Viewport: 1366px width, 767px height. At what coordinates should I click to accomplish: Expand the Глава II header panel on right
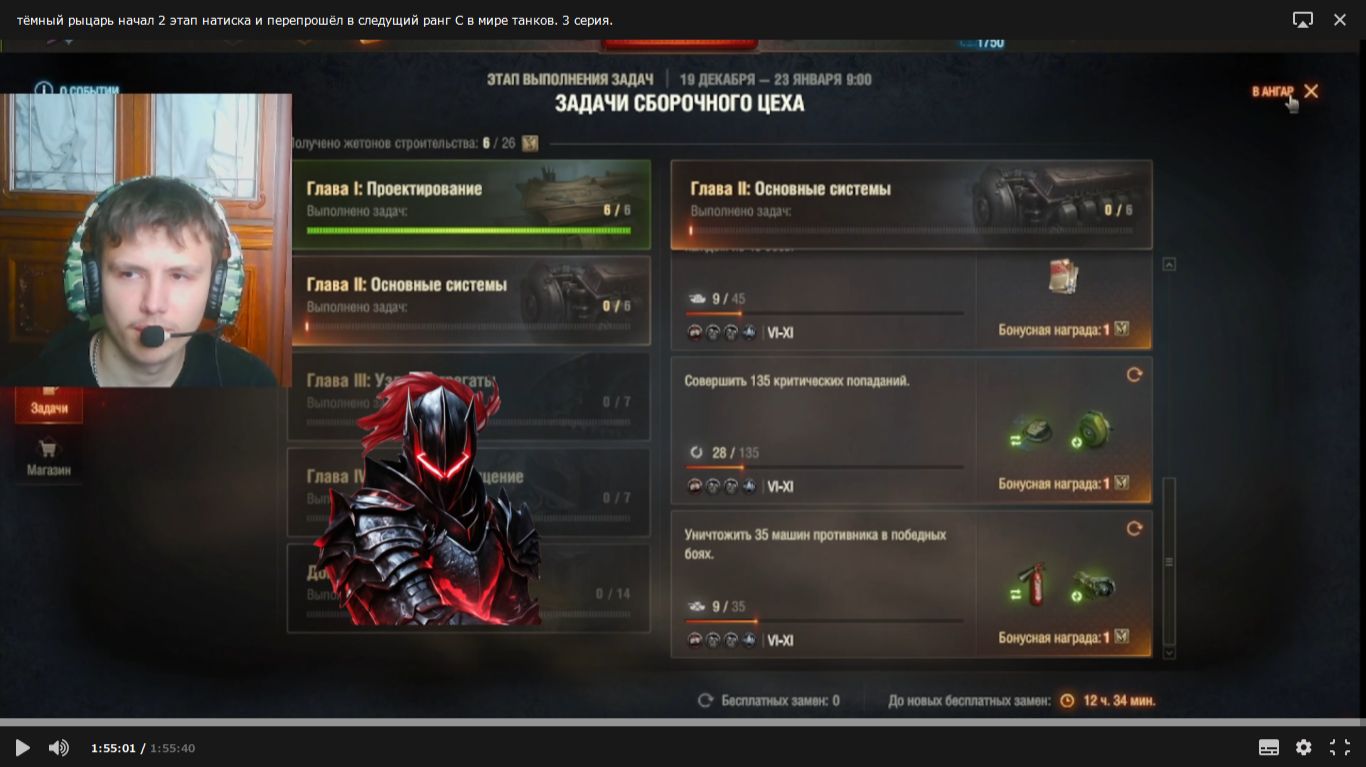(911, 204)
